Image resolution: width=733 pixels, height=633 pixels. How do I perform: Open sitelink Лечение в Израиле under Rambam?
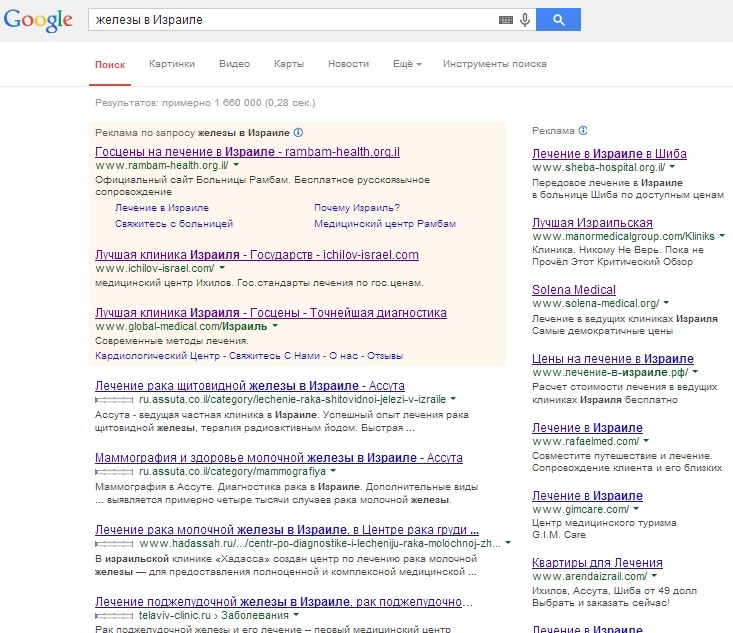pos(162,208)
